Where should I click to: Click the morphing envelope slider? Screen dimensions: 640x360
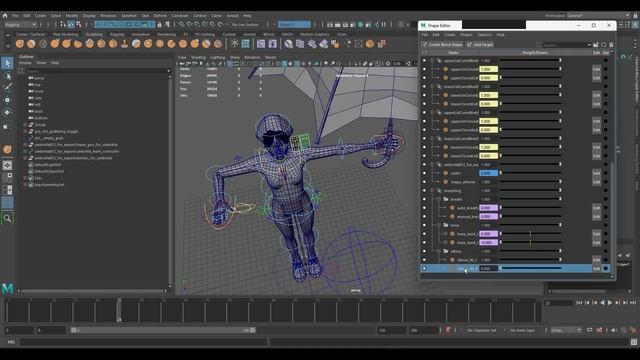pyautogui.click(x=531, y=191)
